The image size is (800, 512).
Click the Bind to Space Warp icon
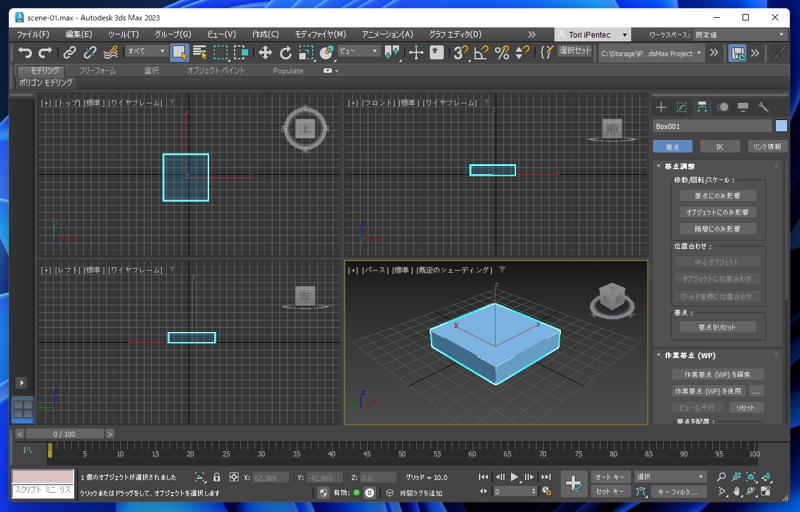coord(110,52)
